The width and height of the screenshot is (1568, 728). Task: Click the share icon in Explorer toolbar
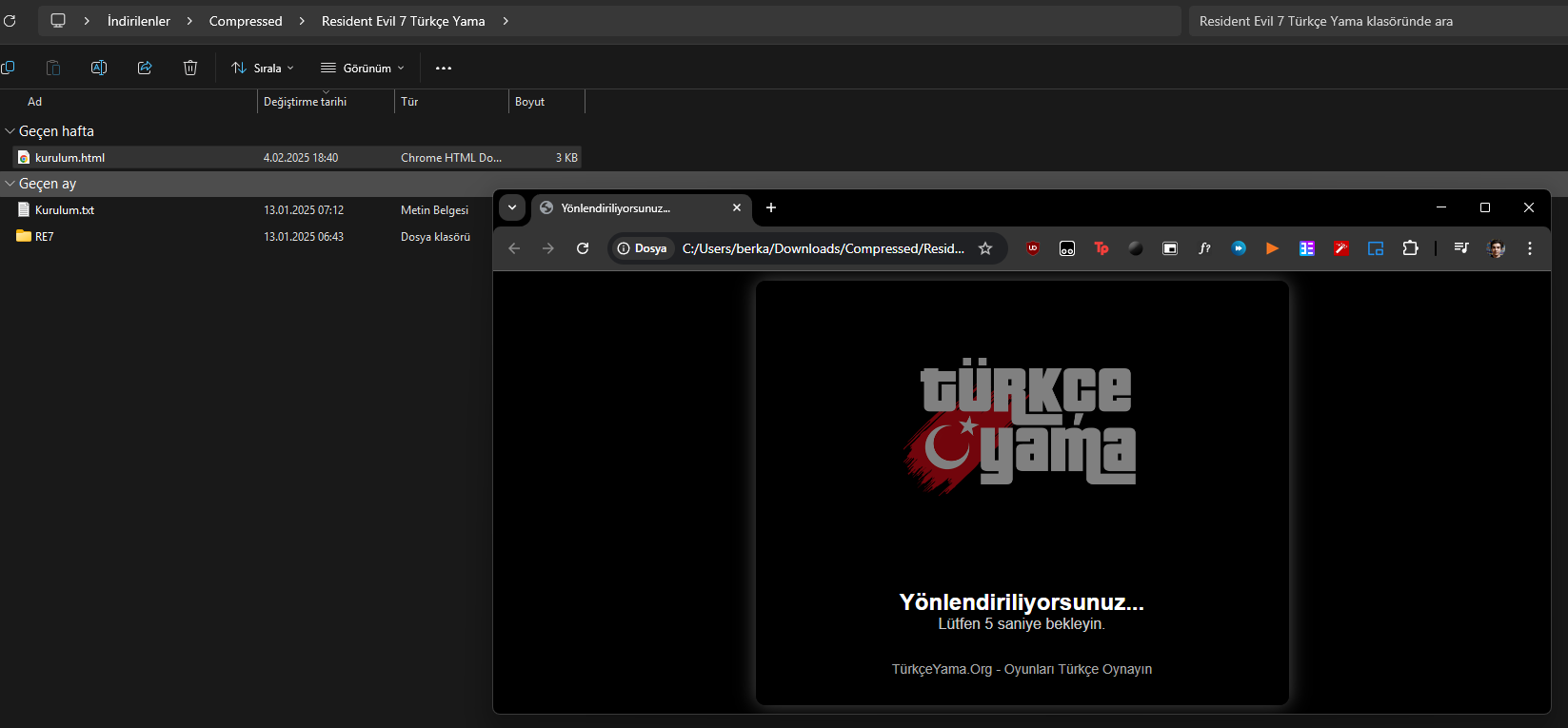[x=145, y=68]
